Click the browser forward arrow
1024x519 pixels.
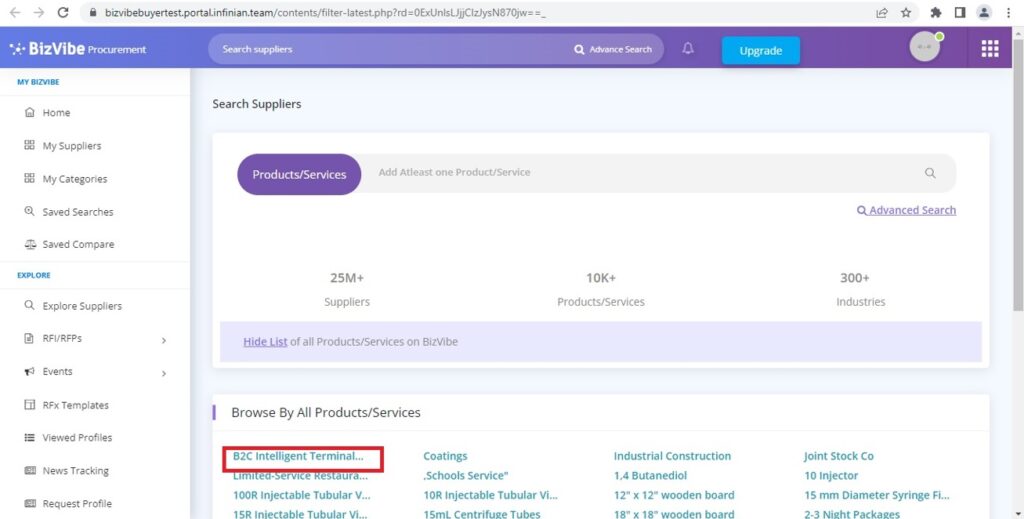pyautogui.click(x=39, y=12)
